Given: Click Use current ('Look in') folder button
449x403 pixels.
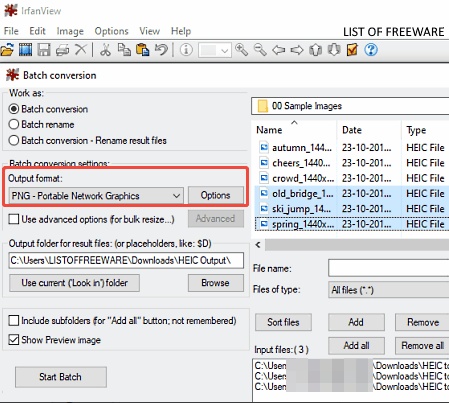Looking at the screenshot, I should point(74,283).
